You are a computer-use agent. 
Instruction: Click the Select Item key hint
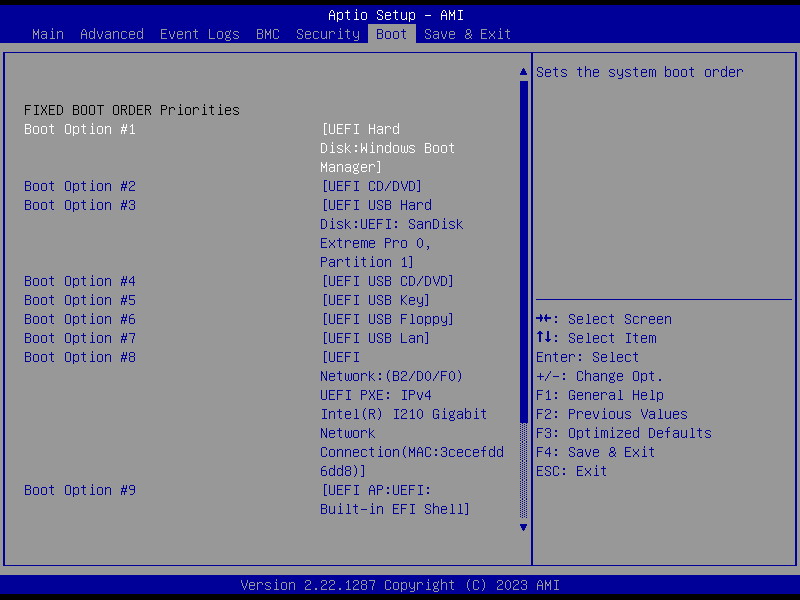[x=596, y=338]
